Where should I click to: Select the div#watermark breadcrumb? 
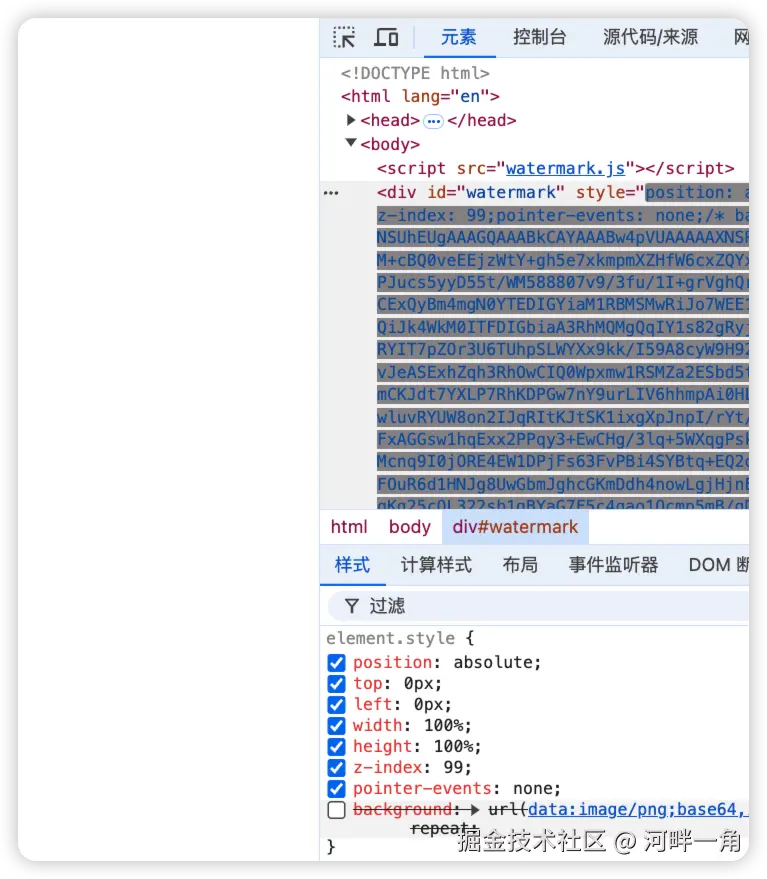coord(515,527)
